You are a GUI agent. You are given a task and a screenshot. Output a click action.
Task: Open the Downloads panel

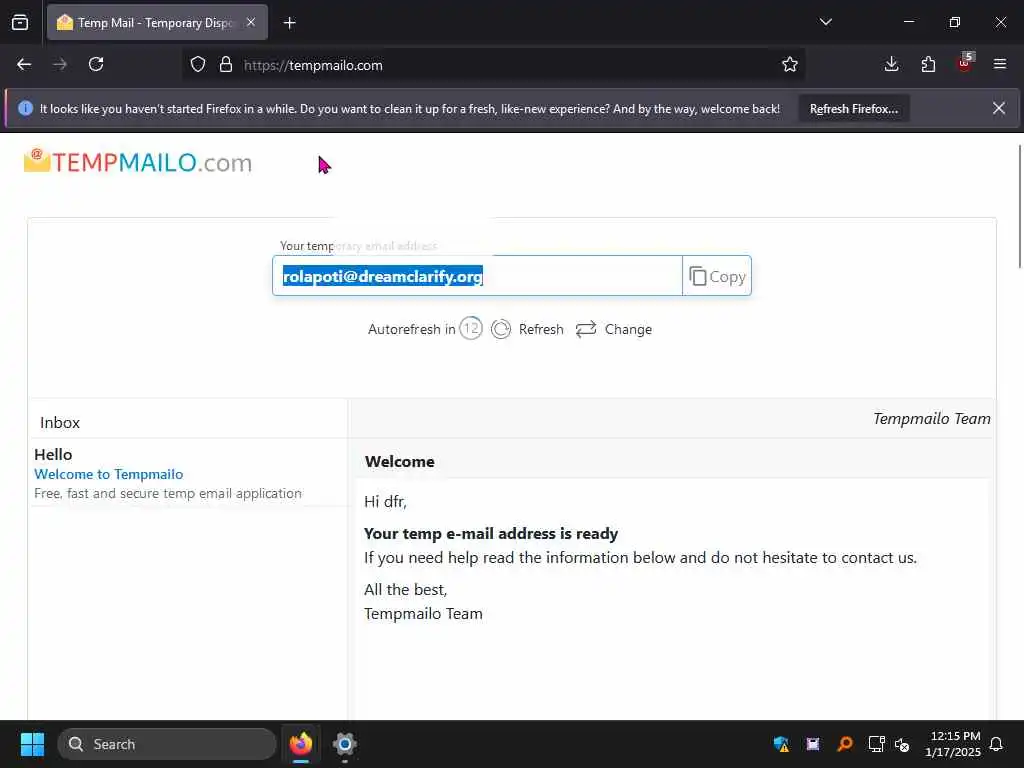[x=891, y=65]
